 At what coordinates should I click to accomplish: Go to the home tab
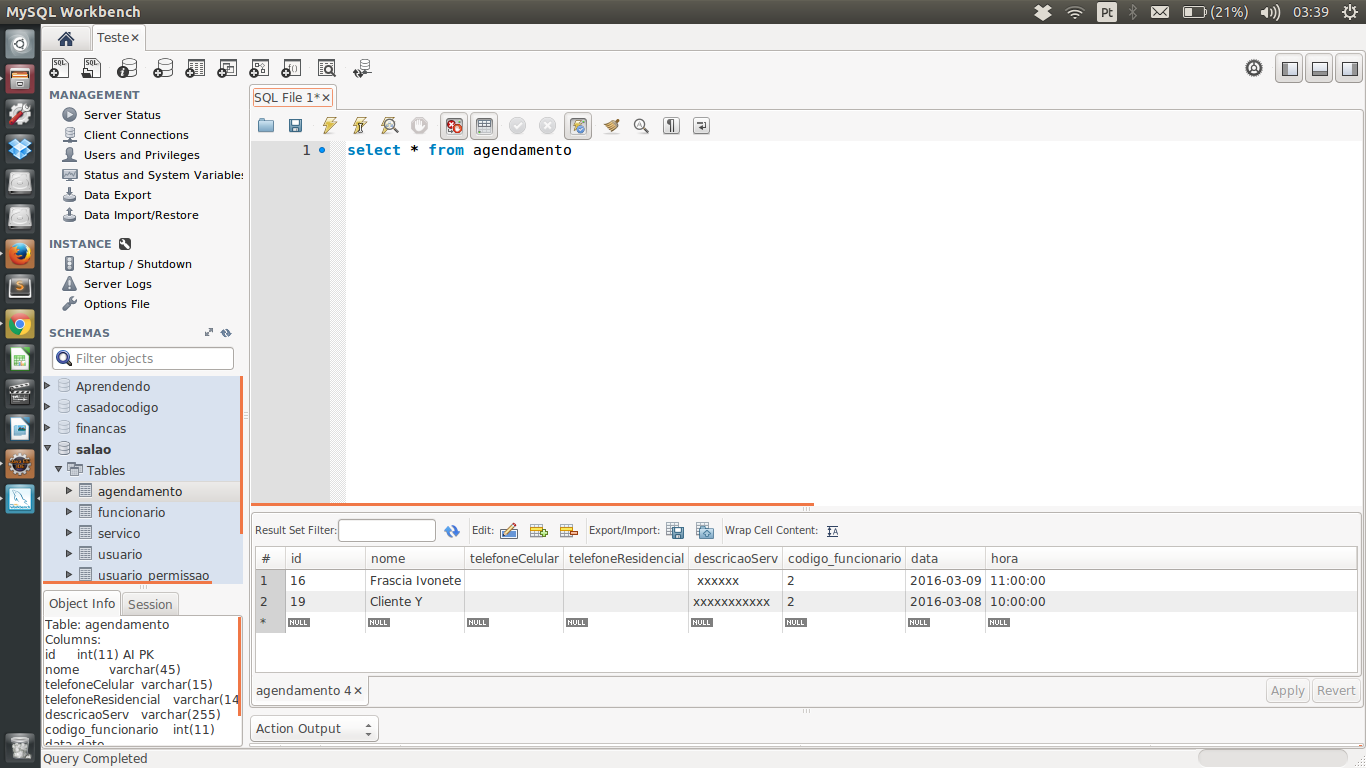[x=66, y=39]
